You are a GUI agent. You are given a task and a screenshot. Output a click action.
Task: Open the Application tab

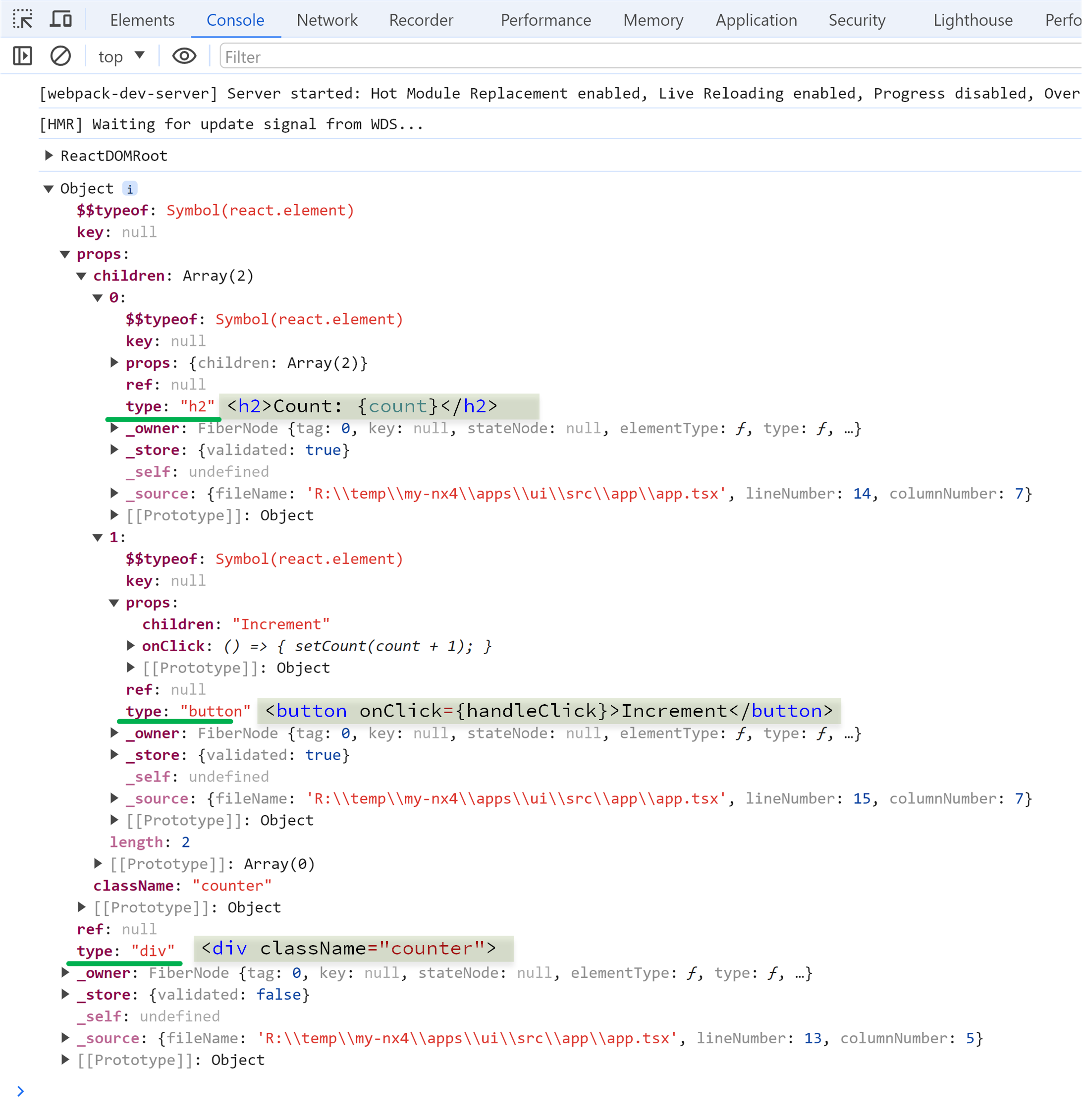[x=756, y=20]
